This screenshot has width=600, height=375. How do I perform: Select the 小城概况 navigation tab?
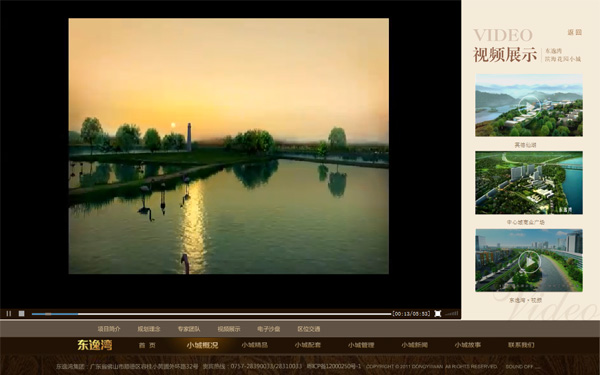tap(202, 346)
